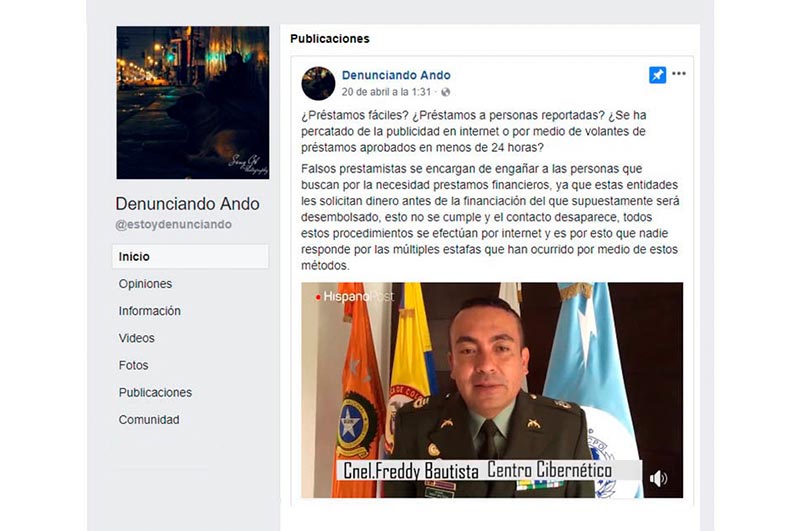Select Inicio in the sidebar
Screen dimensions: 800x531
pos(190,256)
